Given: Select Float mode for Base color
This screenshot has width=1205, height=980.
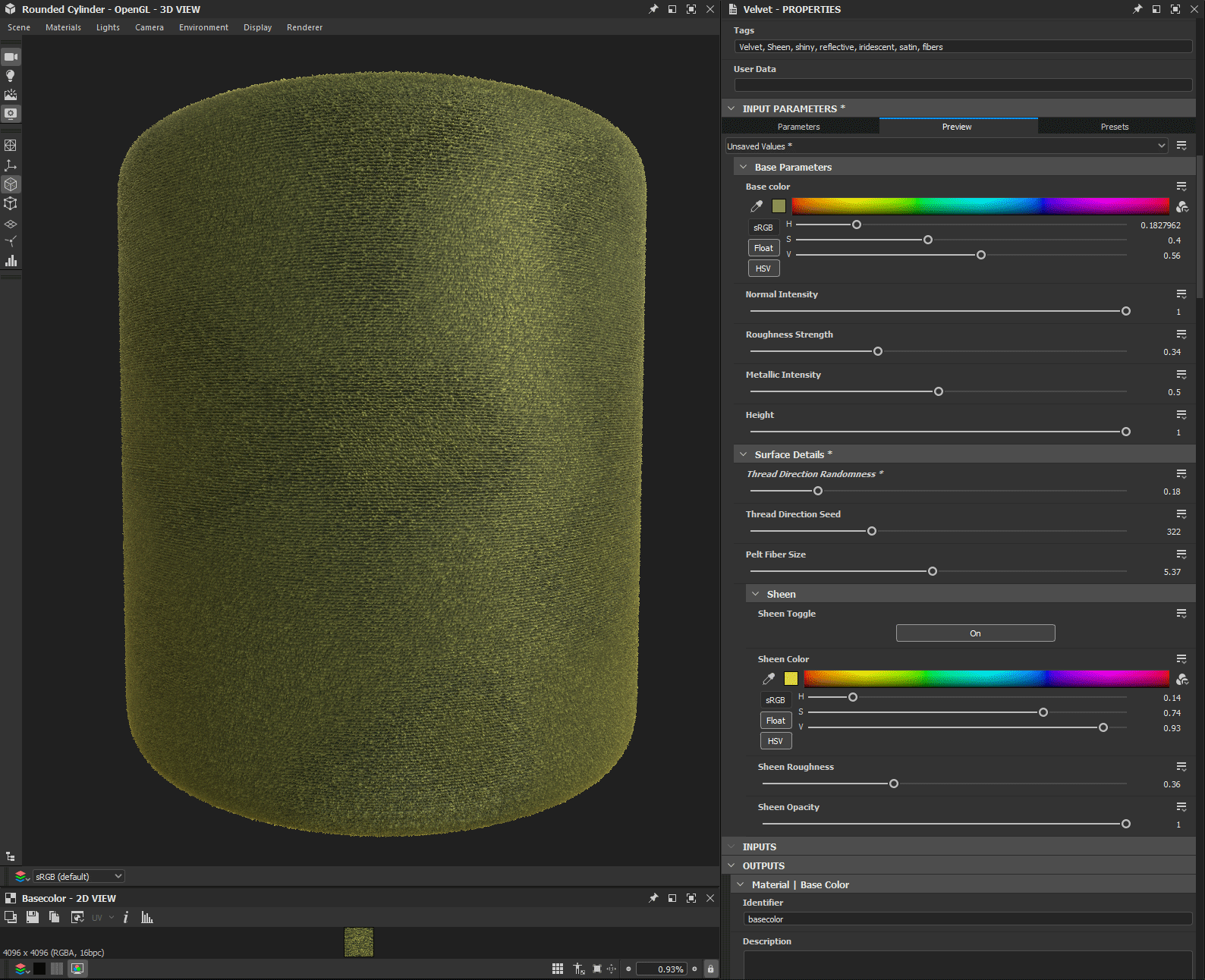Looking at the screenshot, I should tap(763, 248).
